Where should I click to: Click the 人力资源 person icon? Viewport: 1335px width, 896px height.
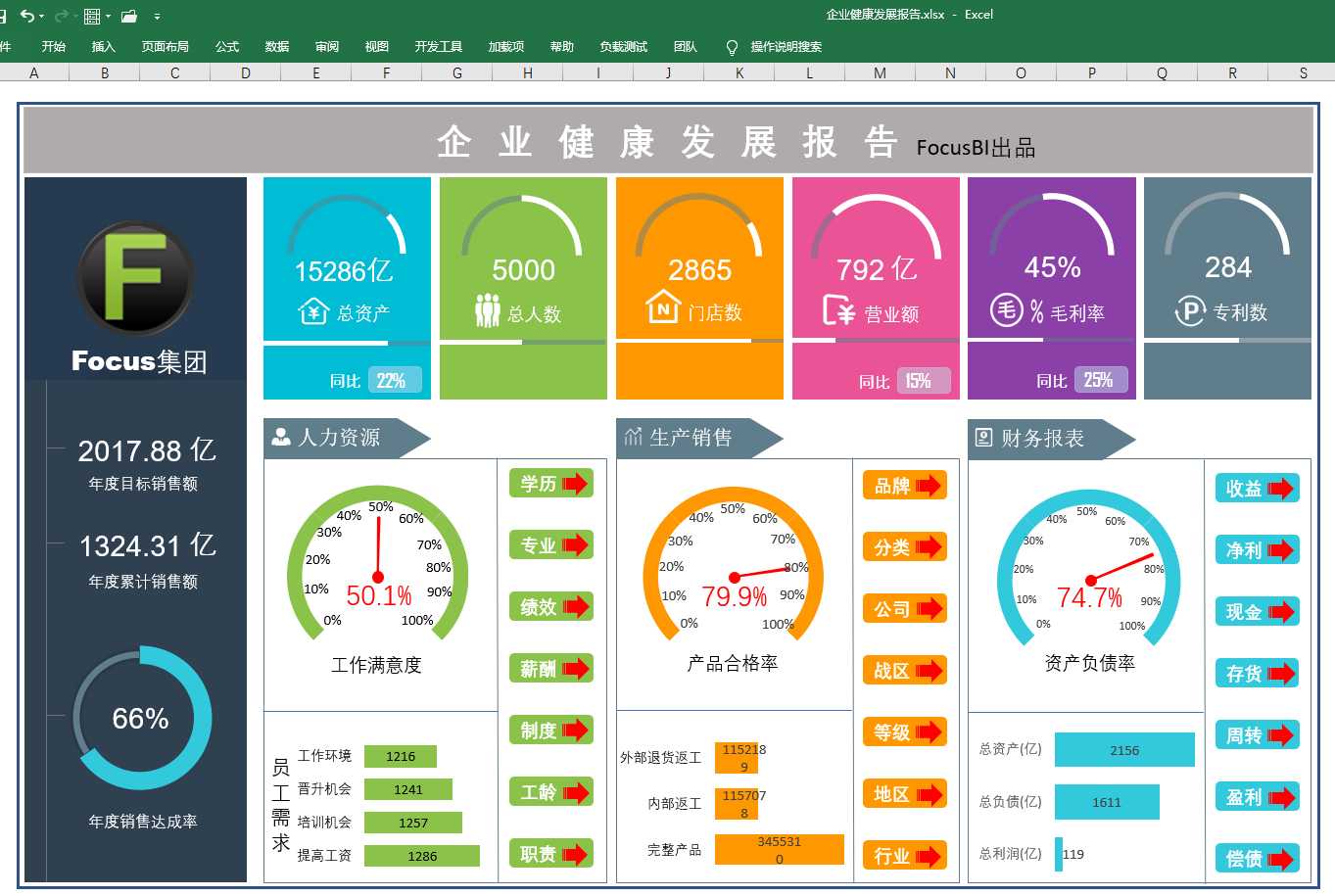coord(281,437)
